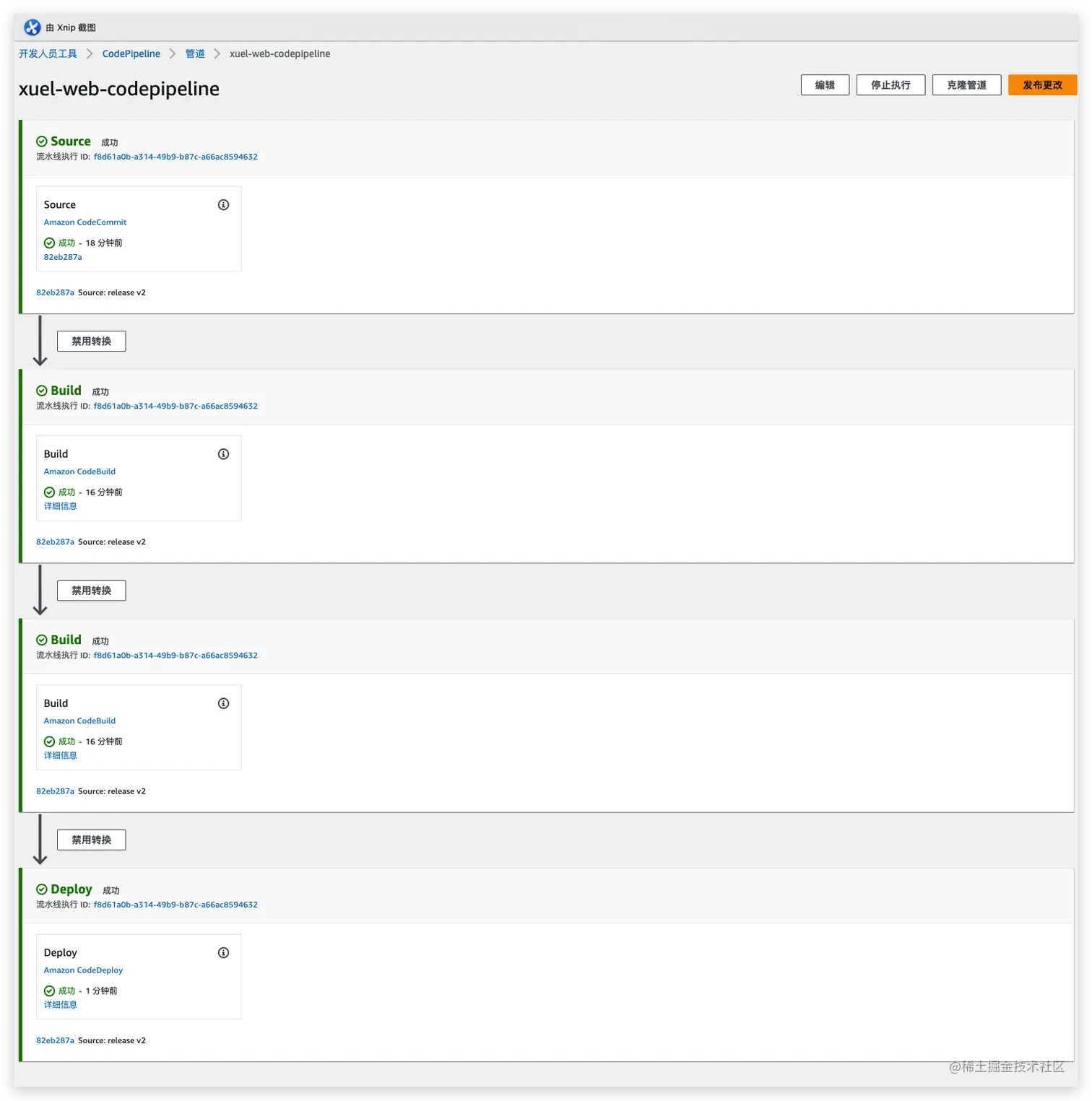Click the Deploy stage title
Screen dimensions: 1092x1101
71,889
